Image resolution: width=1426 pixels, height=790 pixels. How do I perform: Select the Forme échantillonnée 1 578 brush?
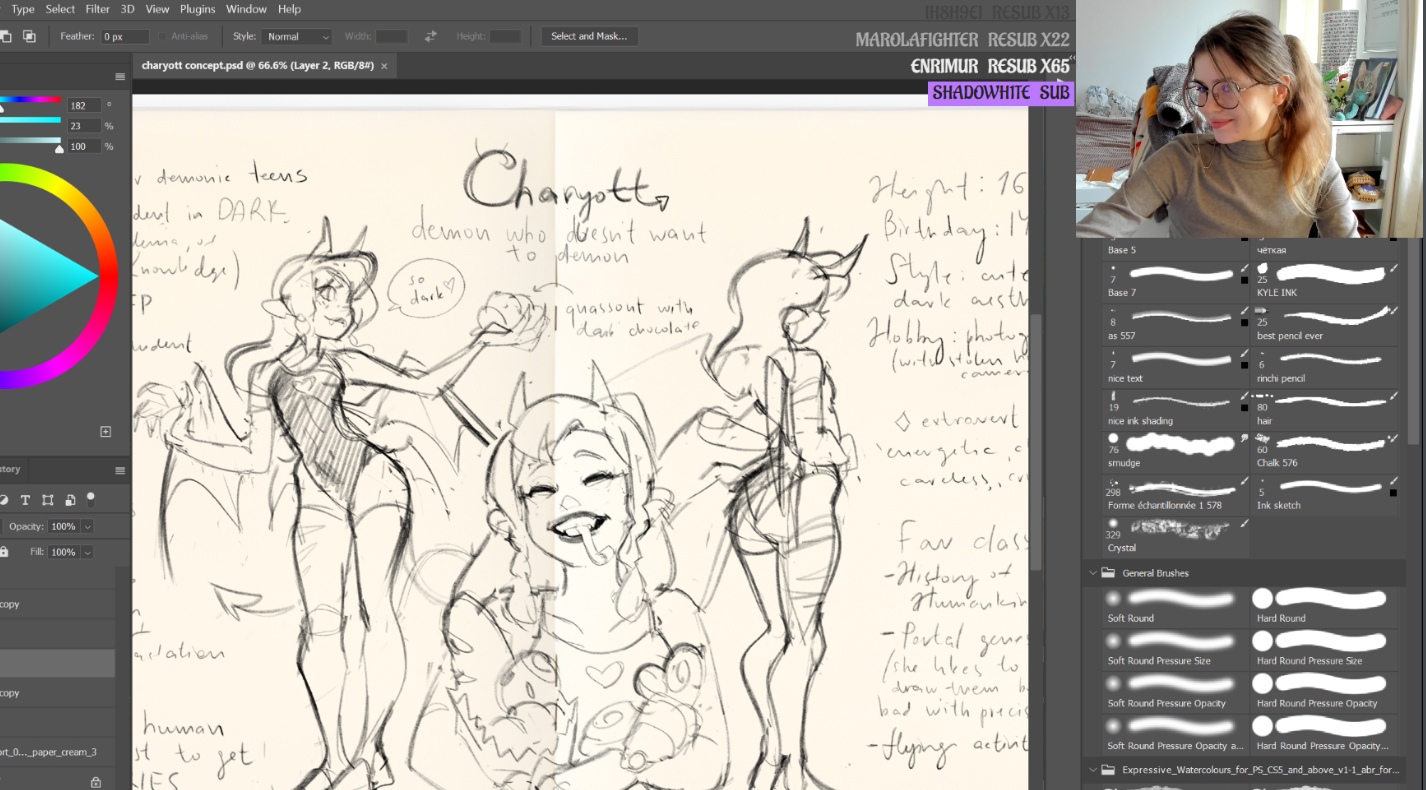click(1177, 494)
